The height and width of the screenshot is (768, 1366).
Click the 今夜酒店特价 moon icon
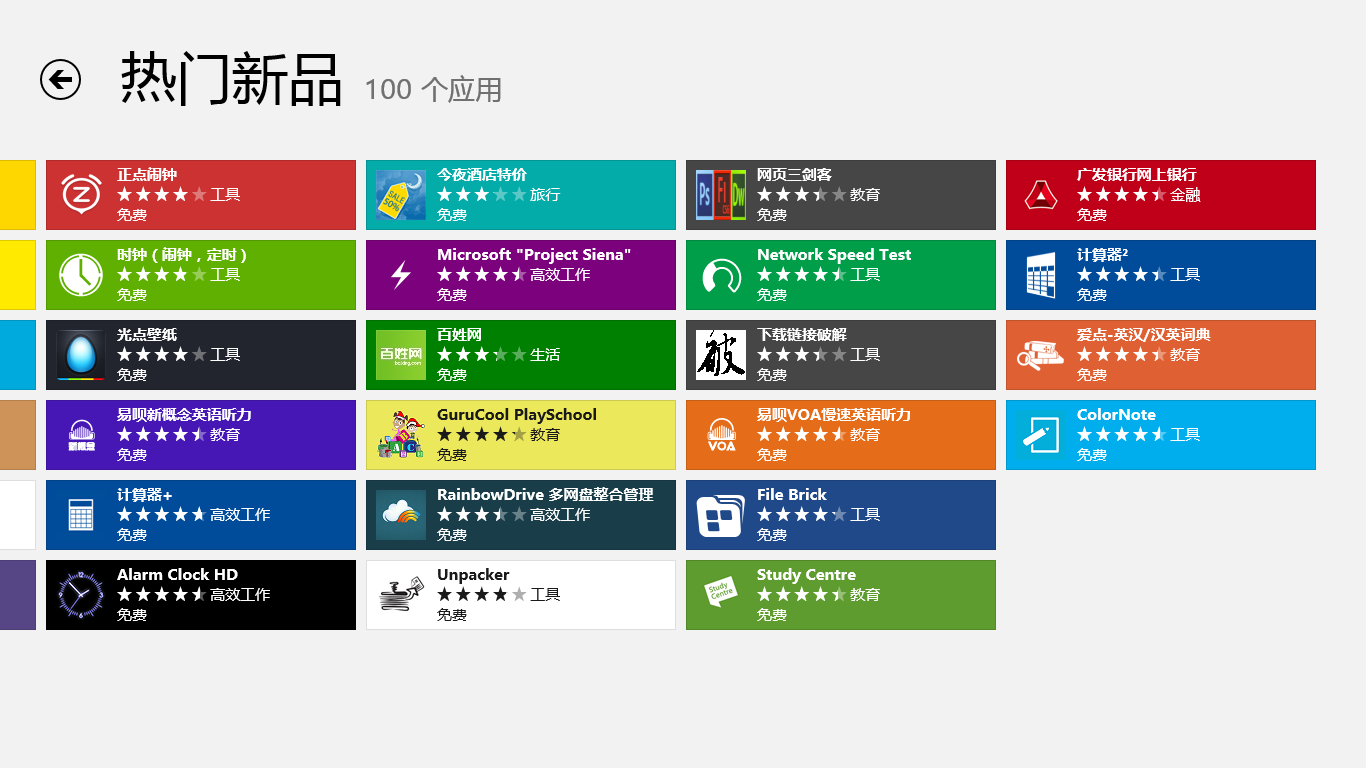click(401, 195)
